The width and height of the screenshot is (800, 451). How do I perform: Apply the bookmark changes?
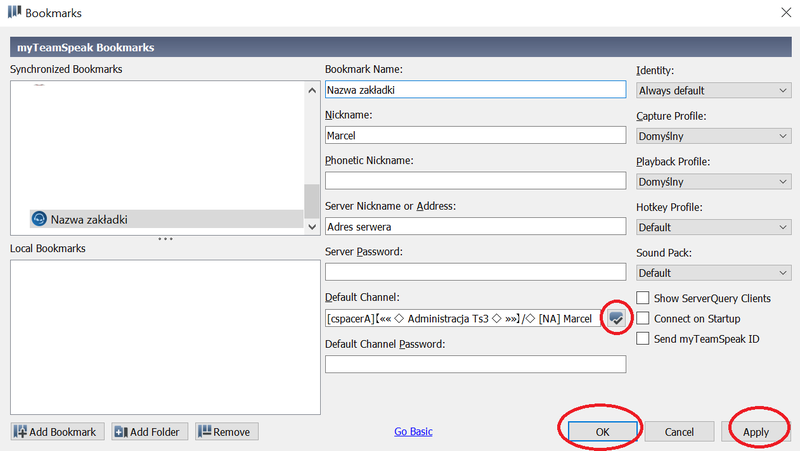[x=756, y=432]
